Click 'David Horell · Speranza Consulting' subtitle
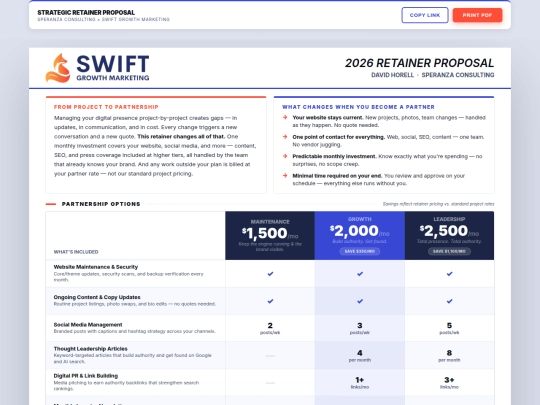The height and width of the screenshot is (405, 540). tap(433, 75)
